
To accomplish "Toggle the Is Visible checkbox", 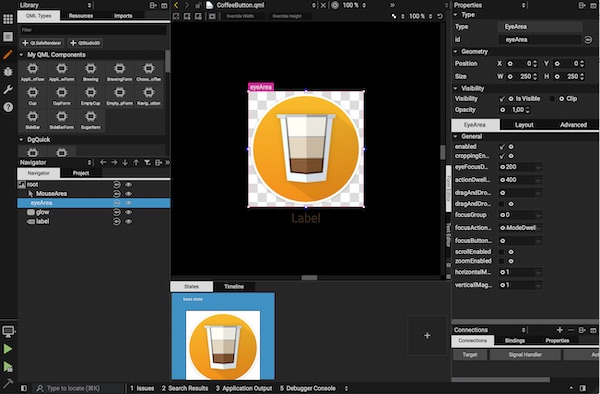I will click(502, 99).
